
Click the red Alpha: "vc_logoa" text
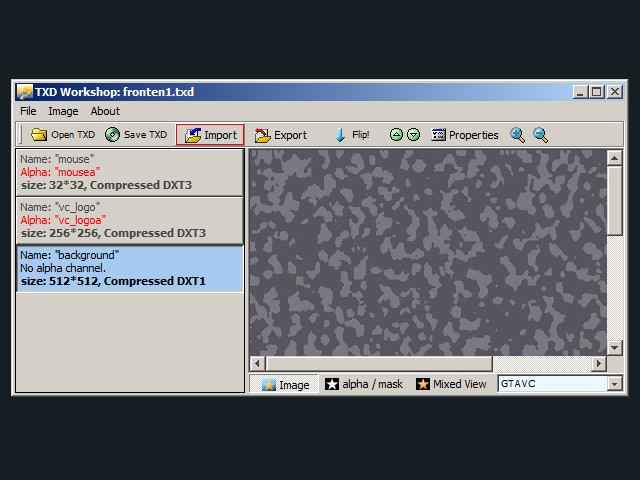click(63, 220)
